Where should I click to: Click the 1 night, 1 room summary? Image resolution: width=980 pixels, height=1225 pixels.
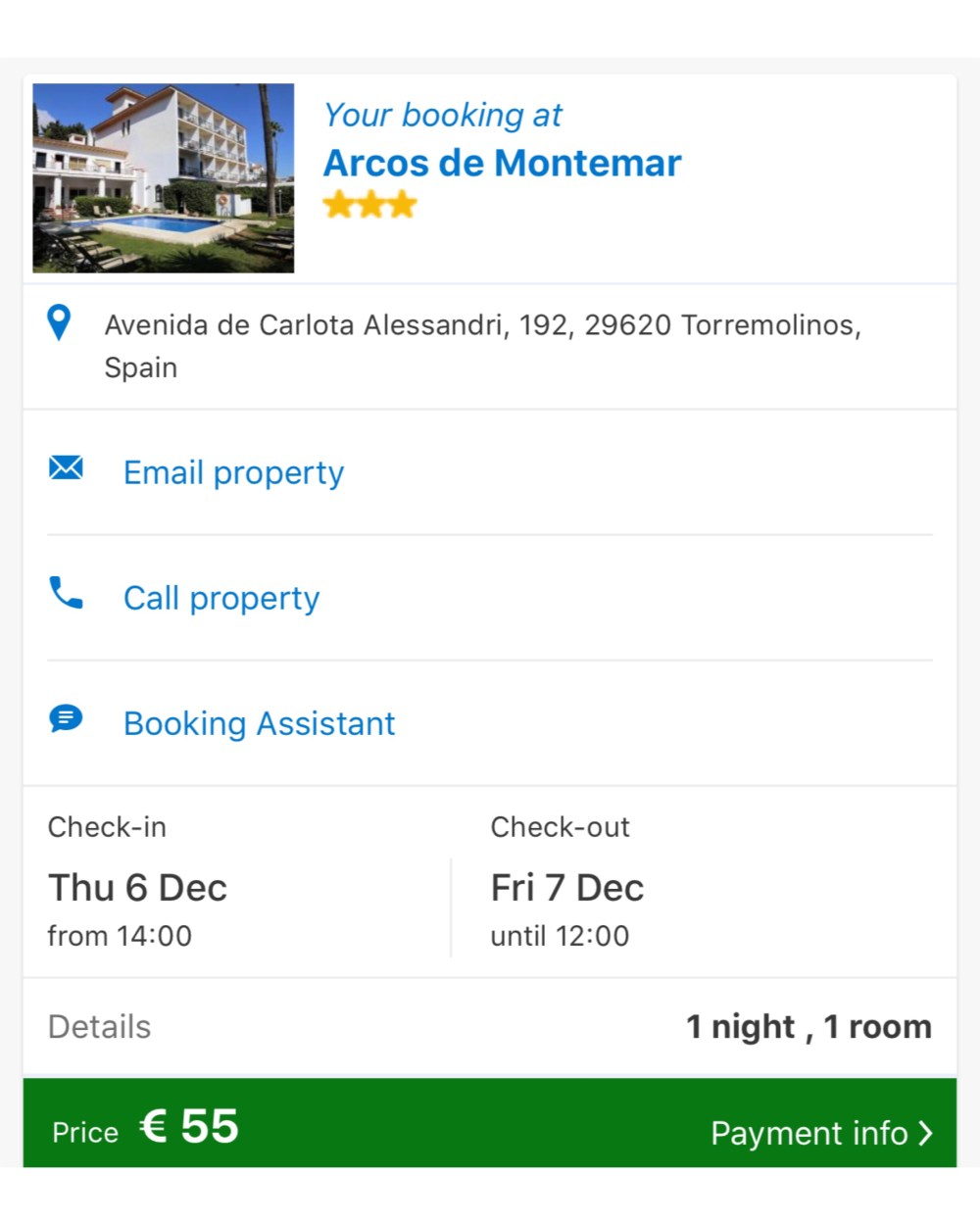[808, 1026]
